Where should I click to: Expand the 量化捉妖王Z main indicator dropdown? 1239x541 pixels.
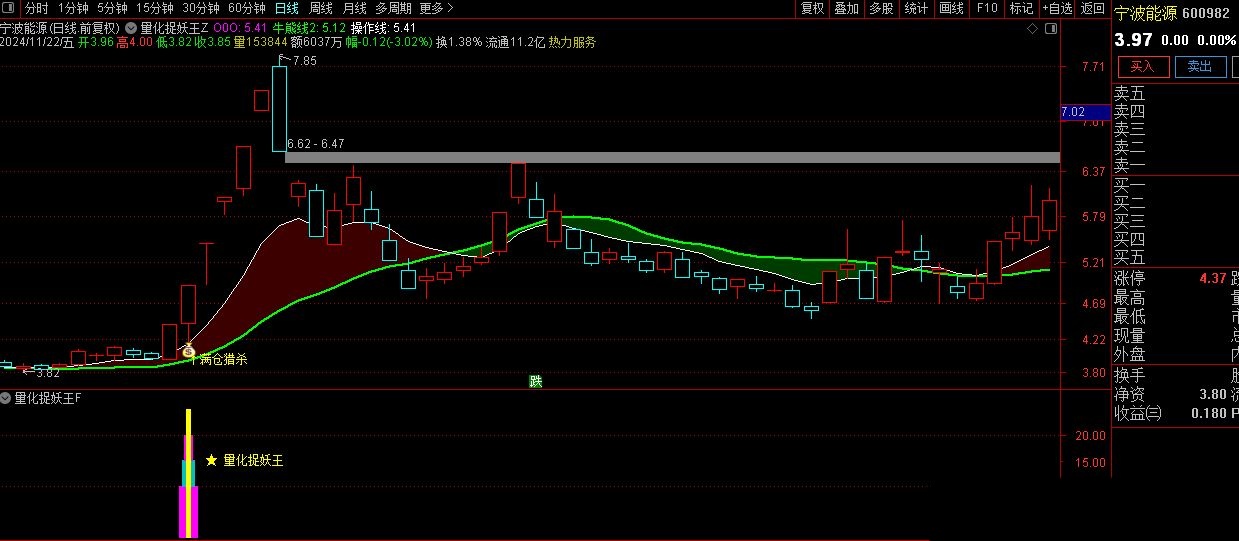(132, 28)
